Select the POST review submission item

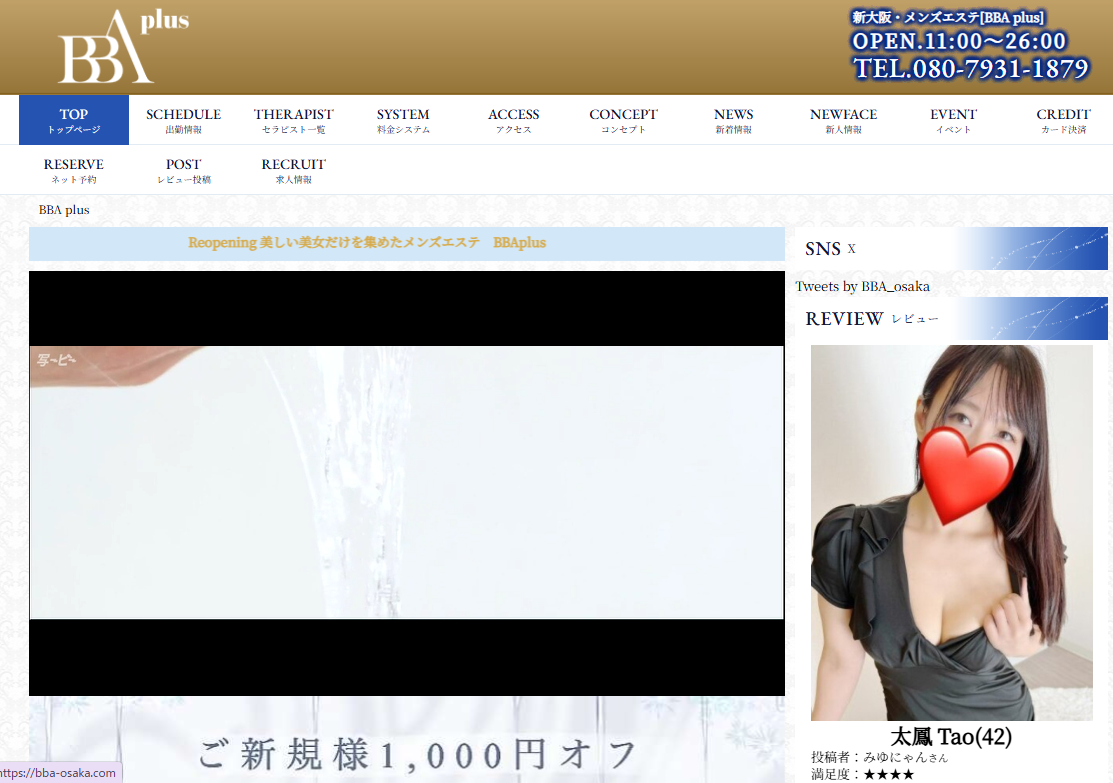pyautogui.click(x=184, y=170)
